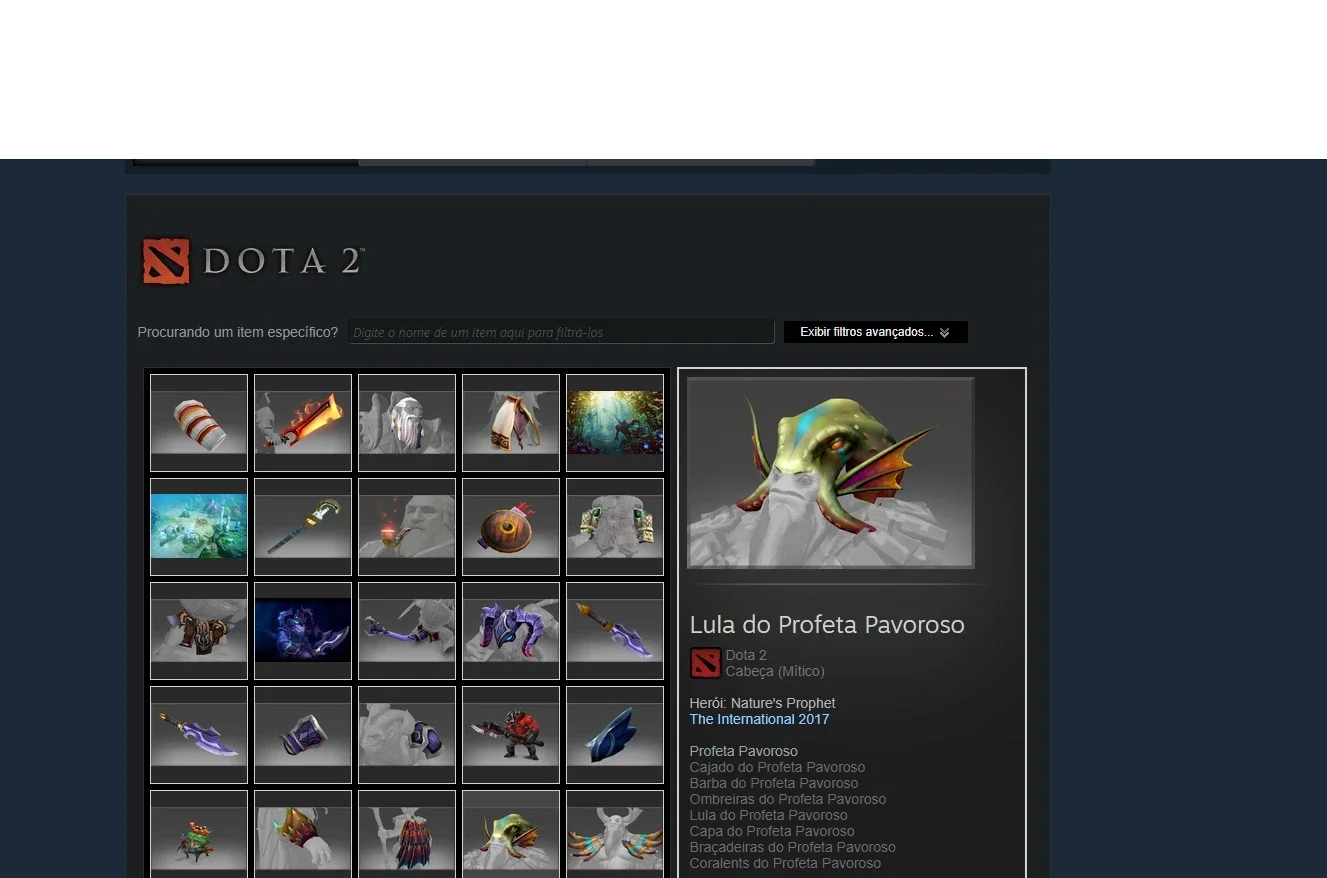1327x878 pixels.
Task: Click the small Dota 2 icon in item details
Action: pos(705,663)
